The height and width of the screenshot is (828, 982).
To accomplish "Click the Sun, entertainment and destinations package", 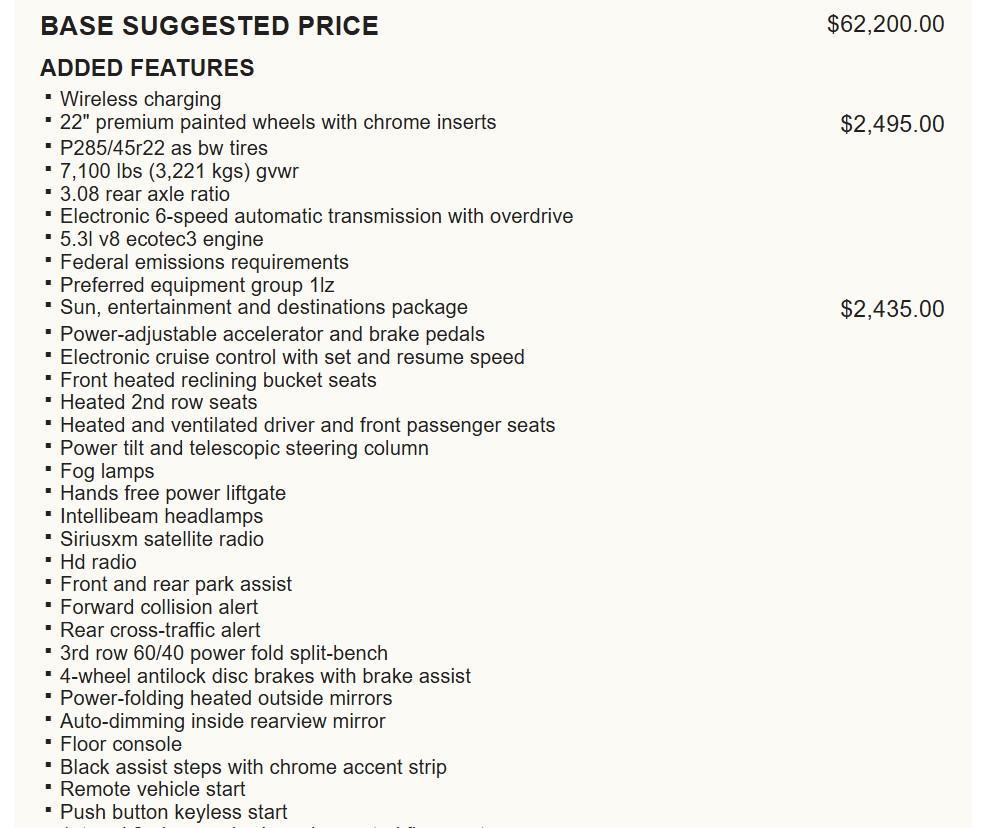I will [264, 307].
